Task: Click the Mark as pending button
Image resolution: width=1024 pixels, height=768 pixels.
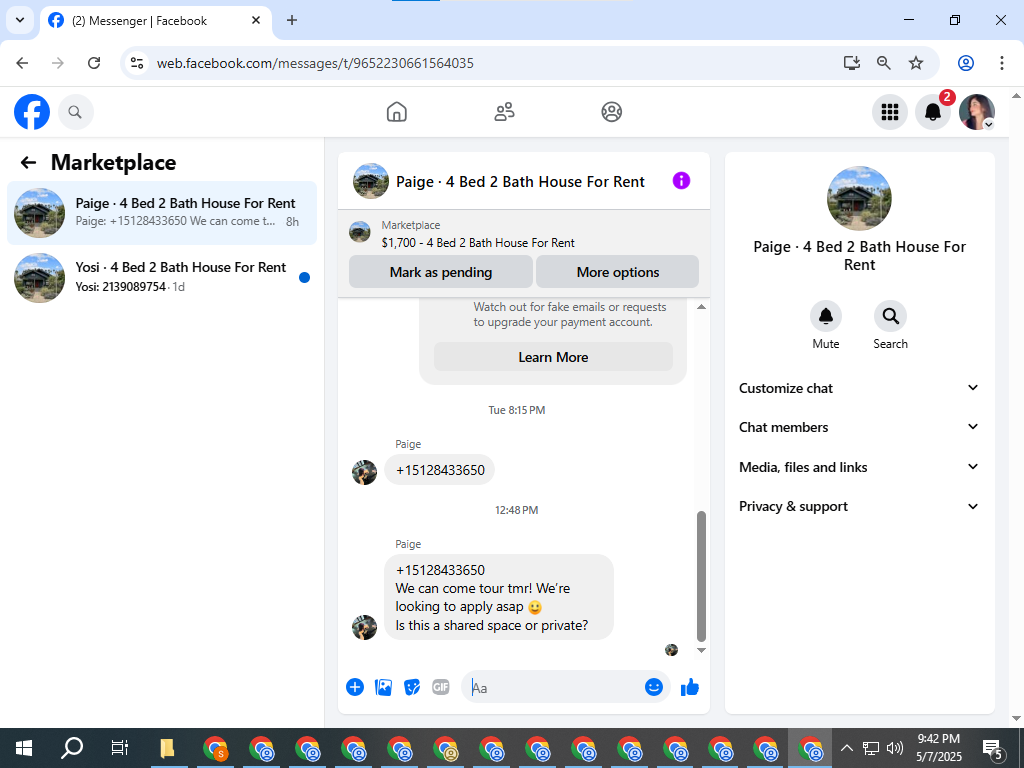Action: [441, 272]
